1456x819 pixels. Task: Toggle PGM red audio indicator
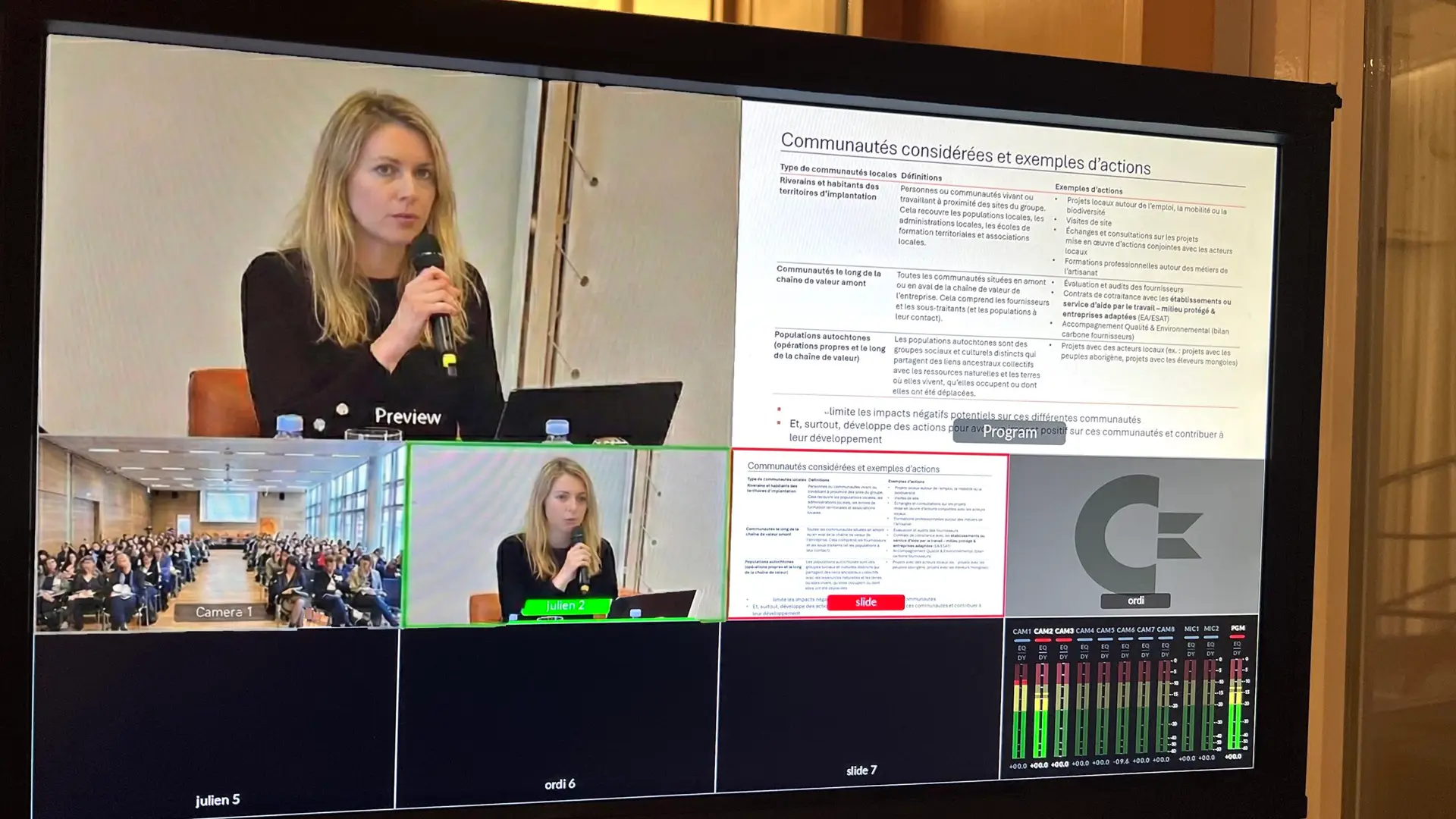[x=1238, y=637]
